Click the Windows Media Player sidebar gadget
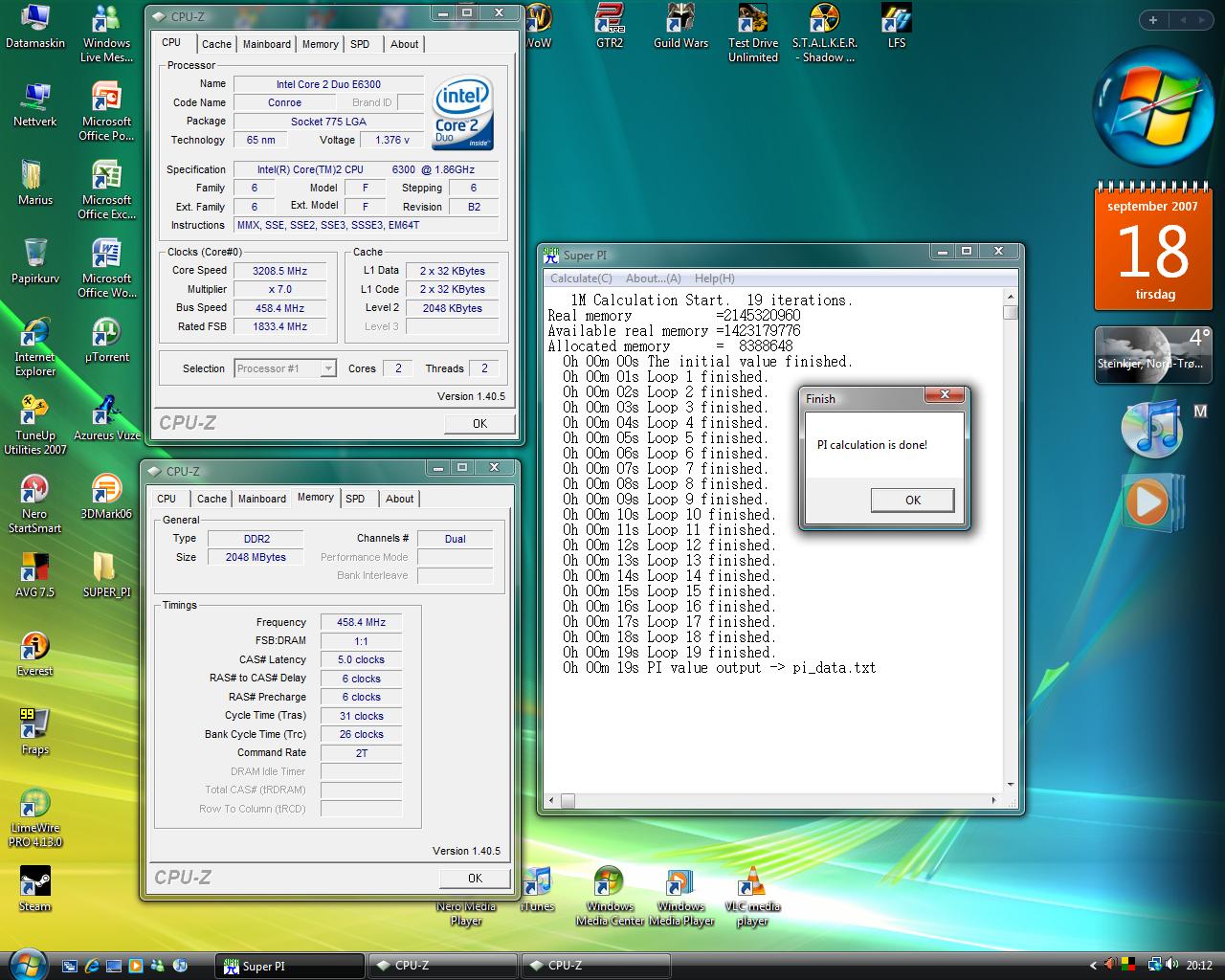 (1151, 501)
